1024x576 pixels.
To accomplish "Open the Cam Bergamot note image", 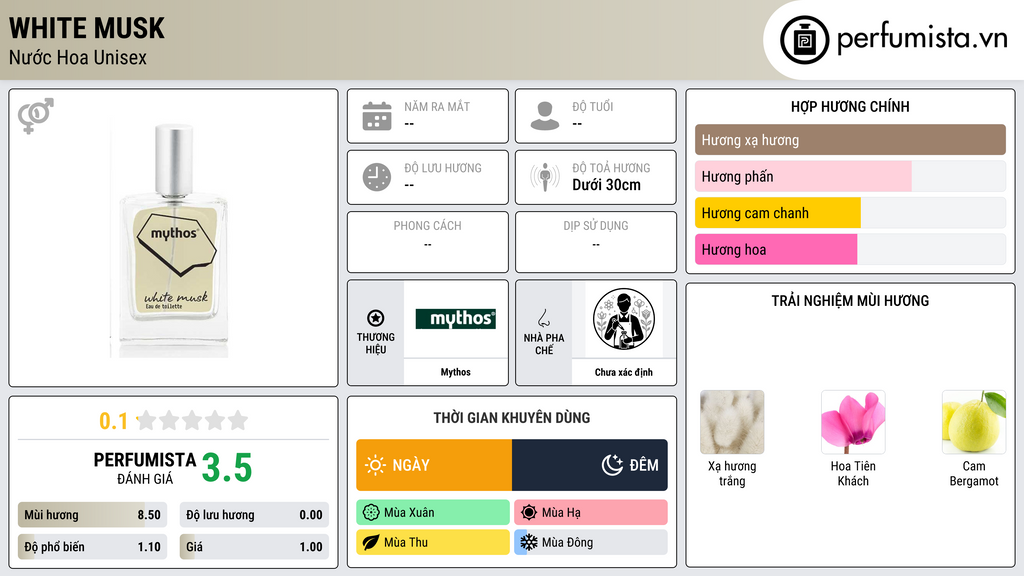I will [x=974, y=422].
